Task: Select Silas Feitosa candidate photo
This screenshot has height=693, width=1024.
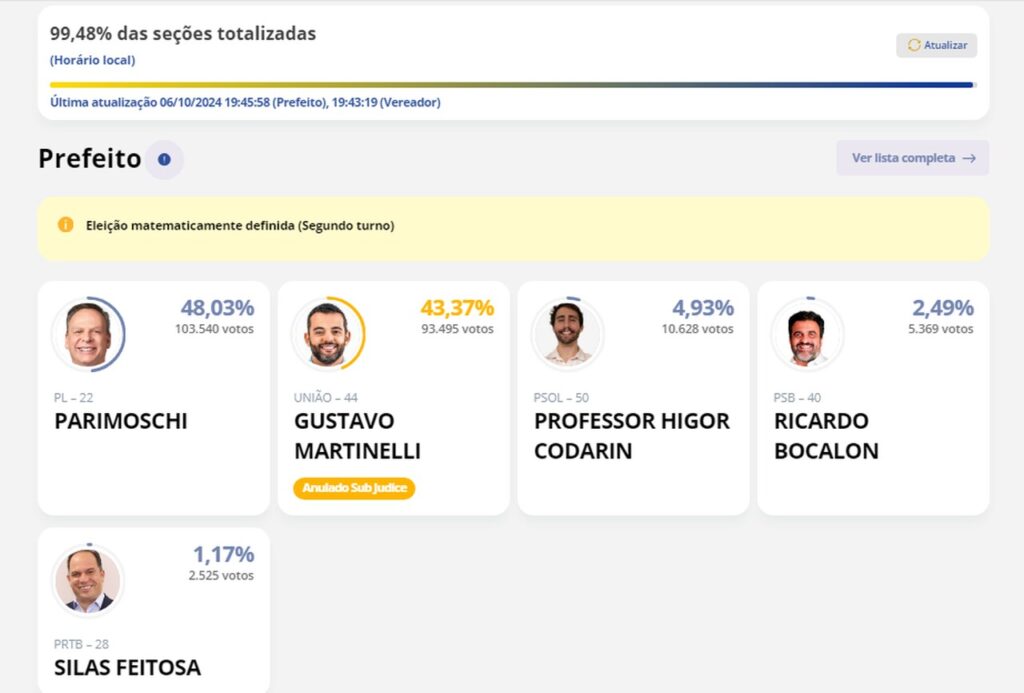Action: click(x=88, y=580)
